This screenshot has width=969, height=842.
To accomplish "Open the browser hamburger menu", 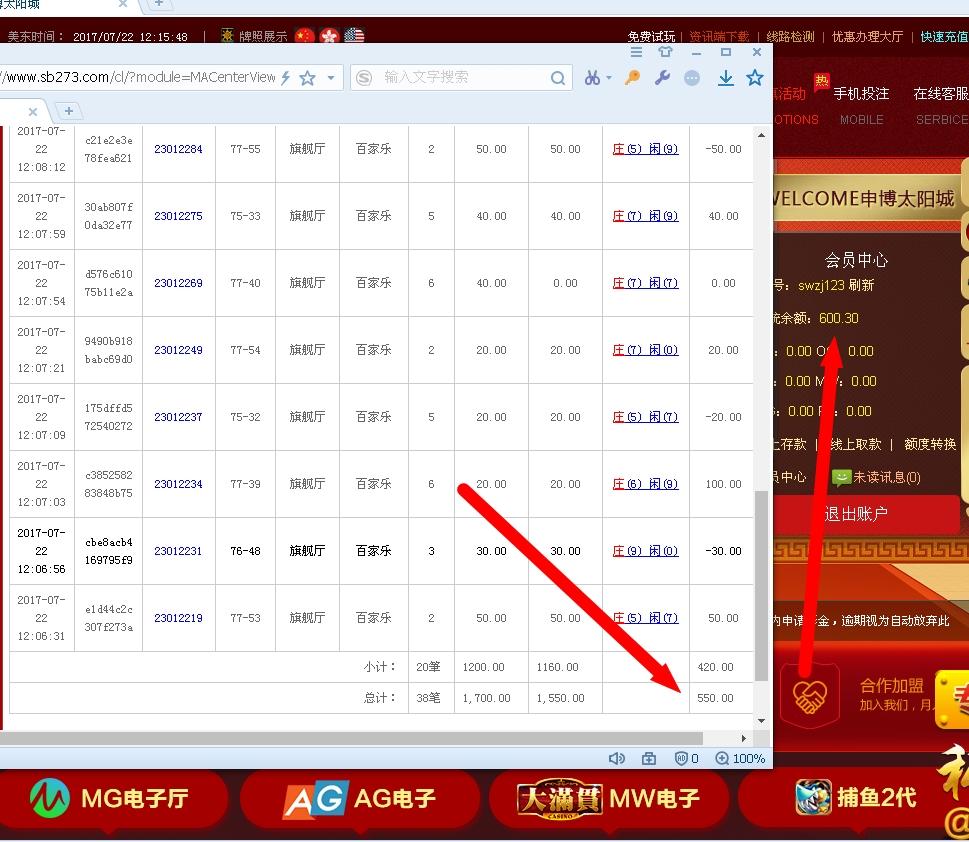I will pos(637,51).
